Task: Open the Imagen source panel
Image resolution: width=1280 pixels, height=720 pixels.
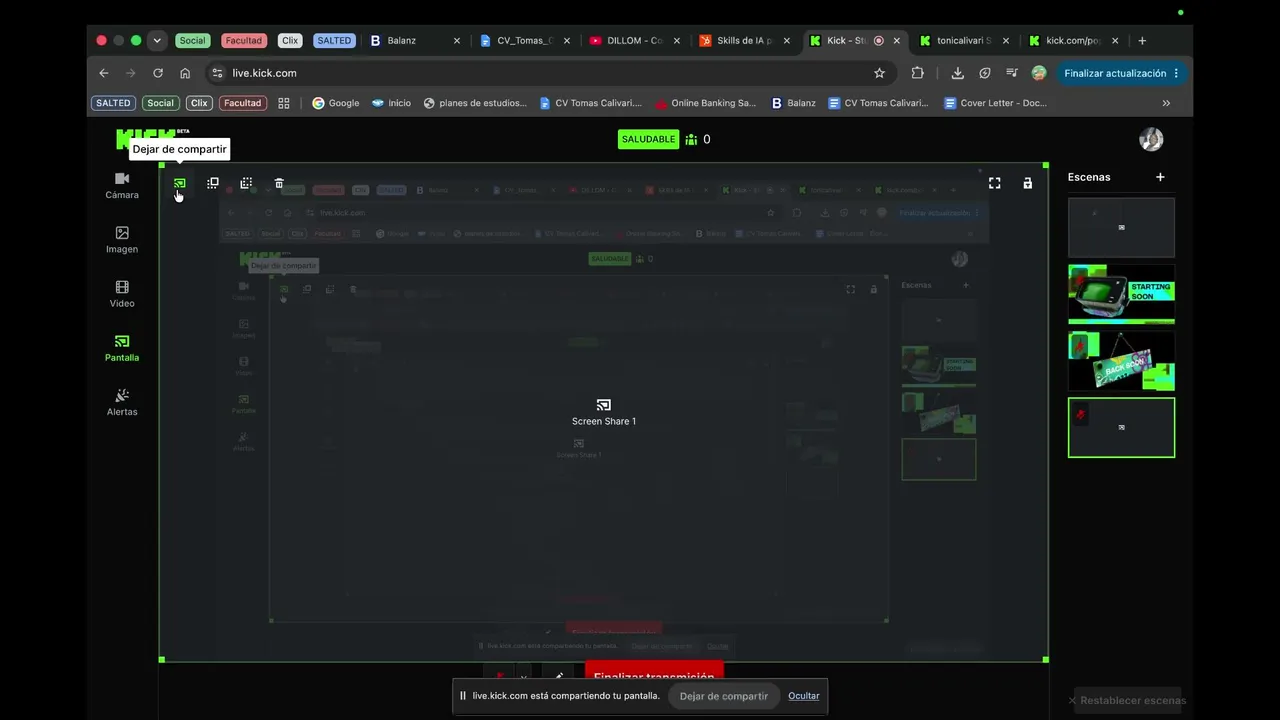Action: click(122, 239)
